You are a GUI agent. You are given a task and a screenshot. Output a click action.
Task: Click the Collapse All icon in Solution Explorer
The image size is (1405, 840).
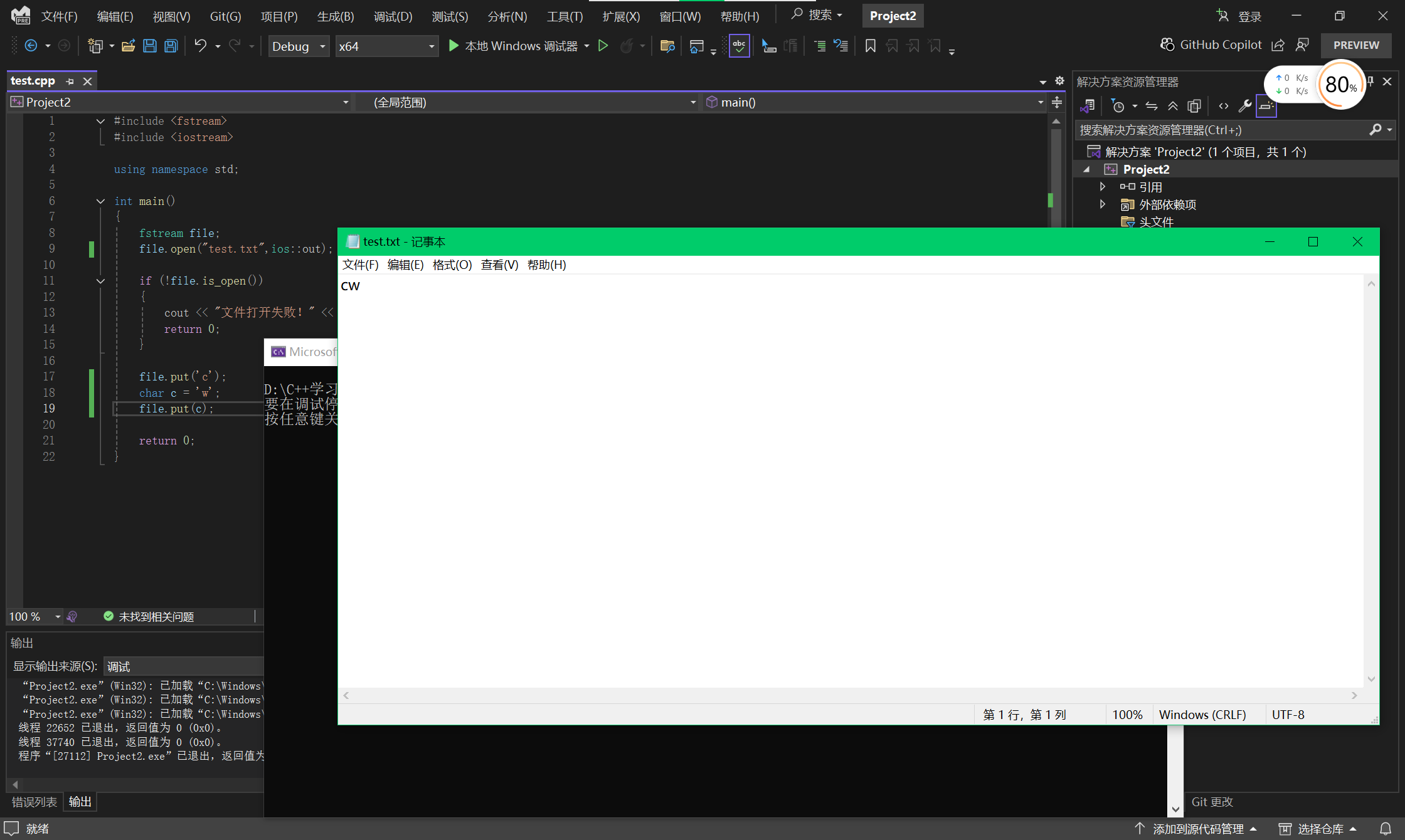[x=1172, y=106]
